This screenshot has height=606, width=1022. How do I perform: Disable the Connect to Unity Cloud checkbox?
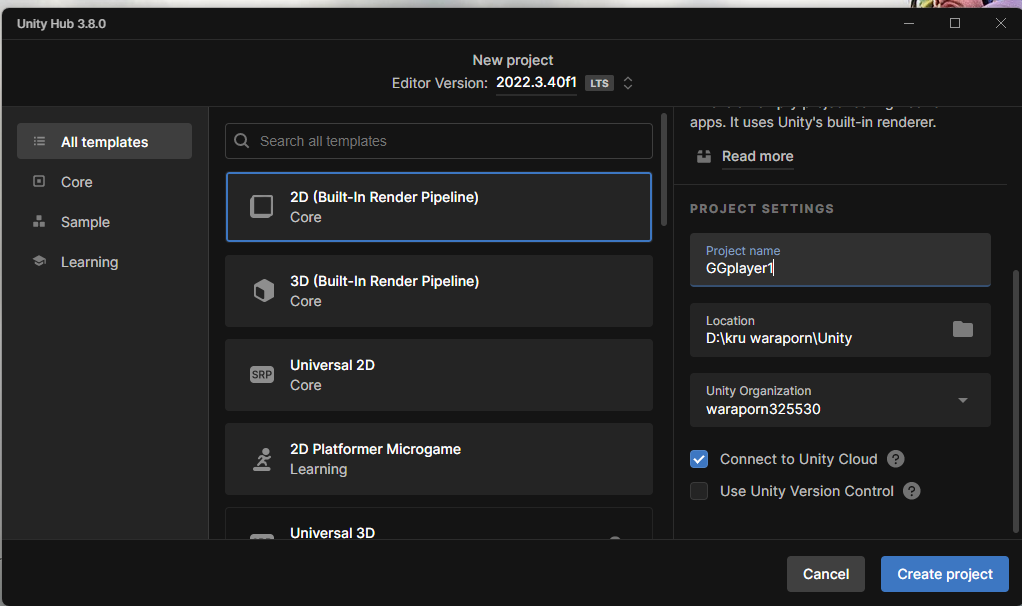[699, 459]
